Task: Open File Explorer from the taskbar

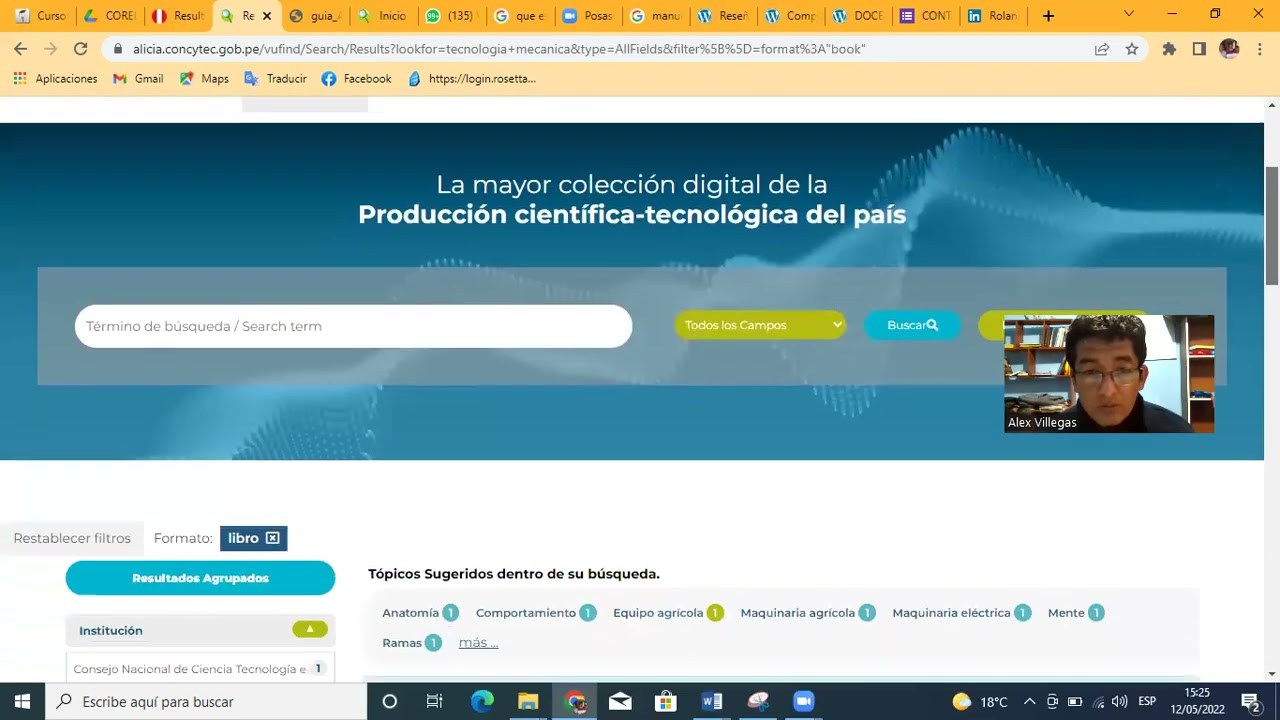Action: pyautogui.click(x=528, y=701)
